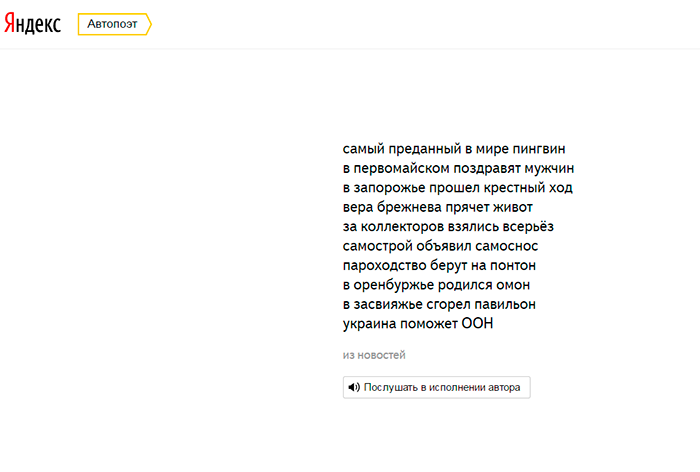Click the word "коллекторов" in the poem

(403, 226)
